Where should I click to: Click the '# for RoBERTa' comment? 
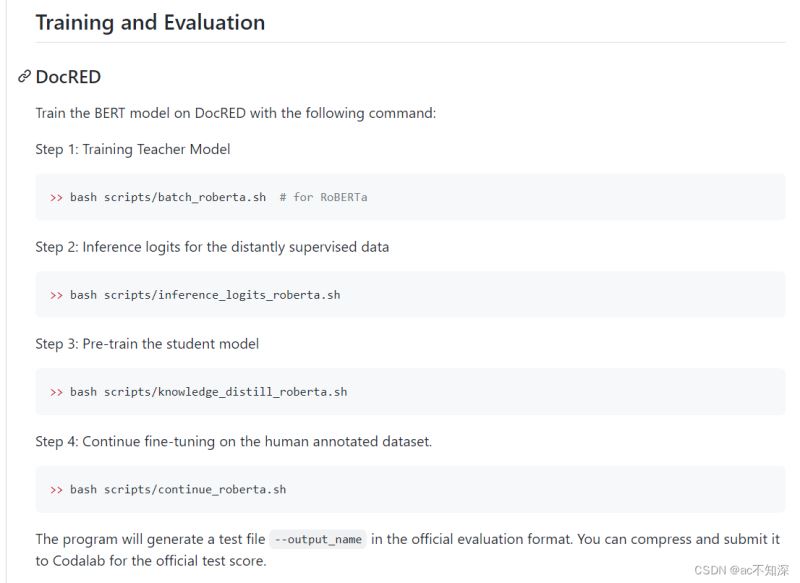pyautogui.click(x=323, y=197)
